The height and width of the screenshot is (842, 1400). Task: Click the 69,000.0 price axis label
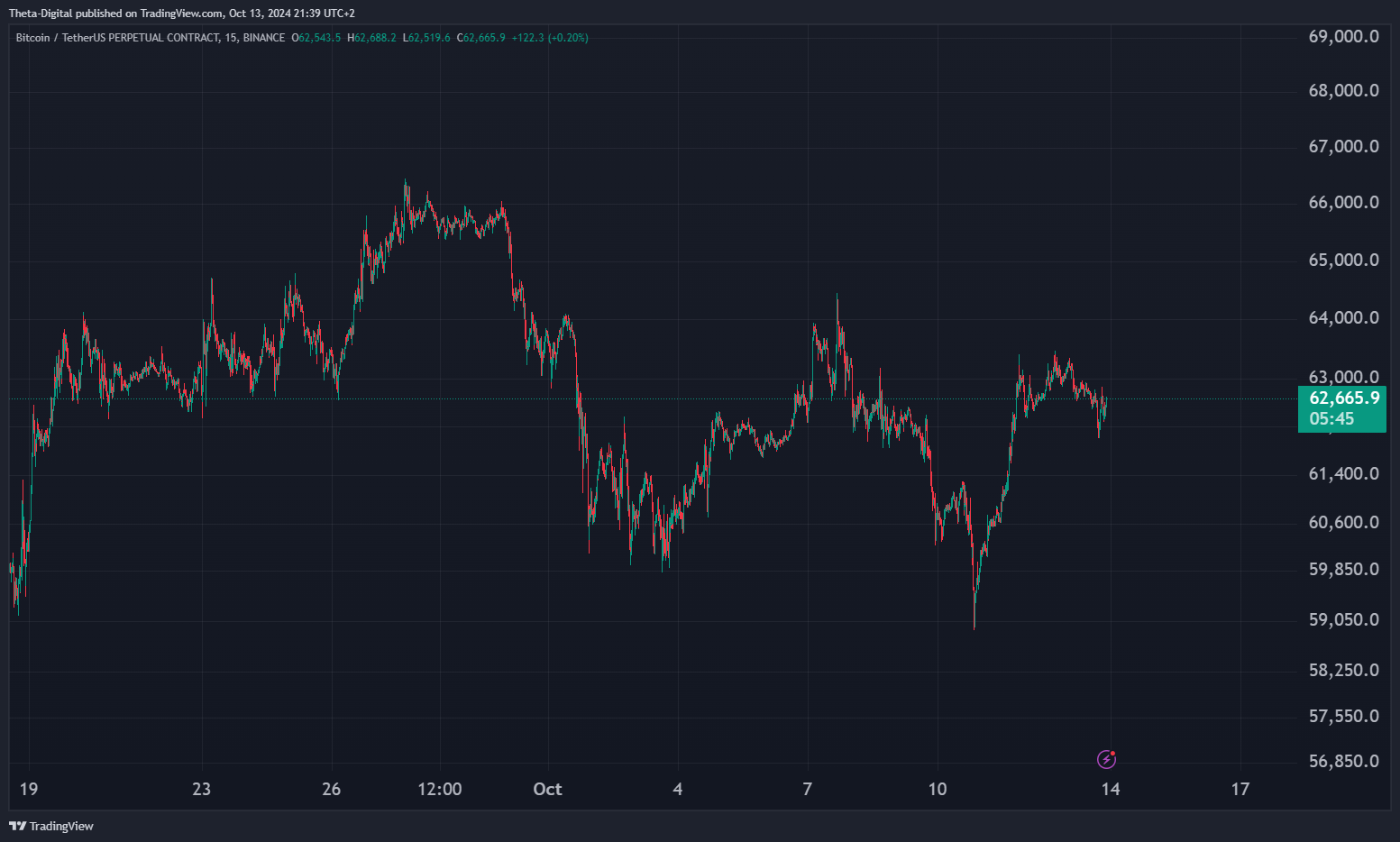point(1343,36)
